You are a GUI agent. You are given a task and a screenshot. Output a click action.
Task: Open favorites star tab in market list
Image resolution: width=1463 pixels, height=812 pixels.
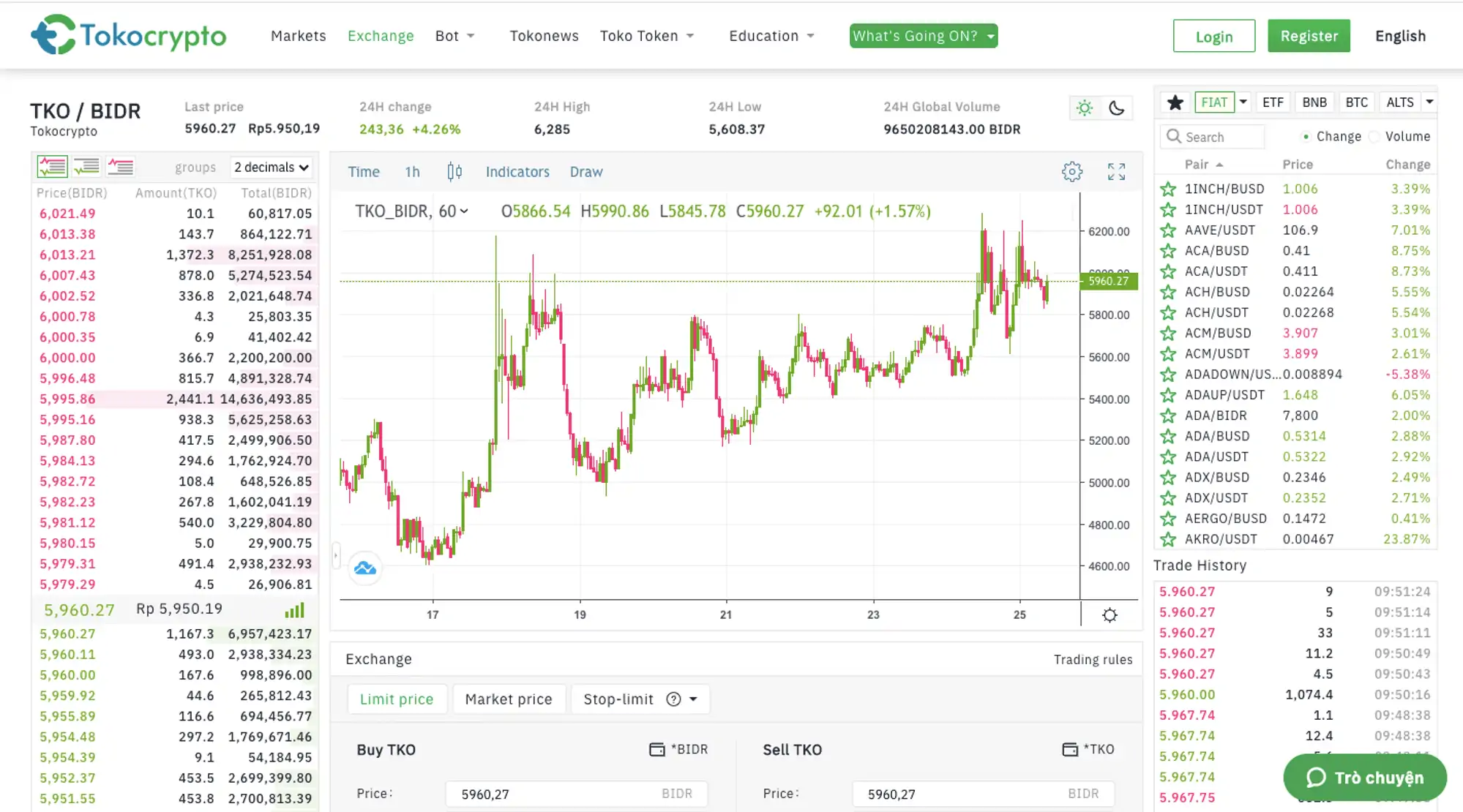coord(1175,102)
